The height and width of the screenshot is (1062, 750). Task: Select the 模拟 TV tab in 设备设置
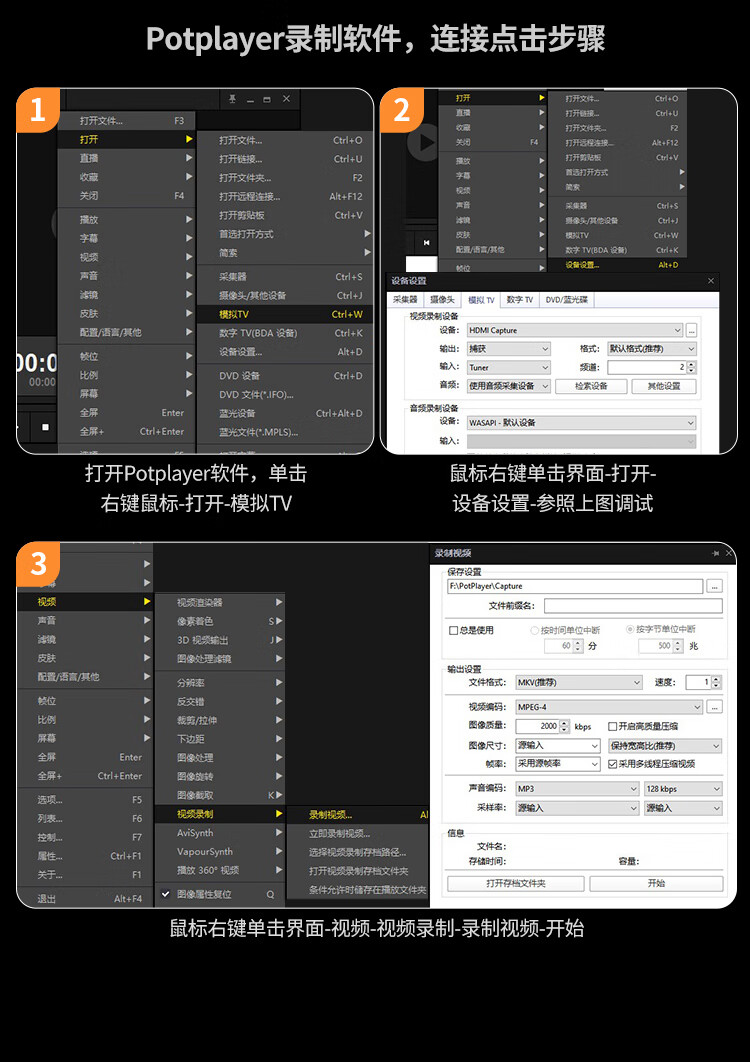pos(481,299)
